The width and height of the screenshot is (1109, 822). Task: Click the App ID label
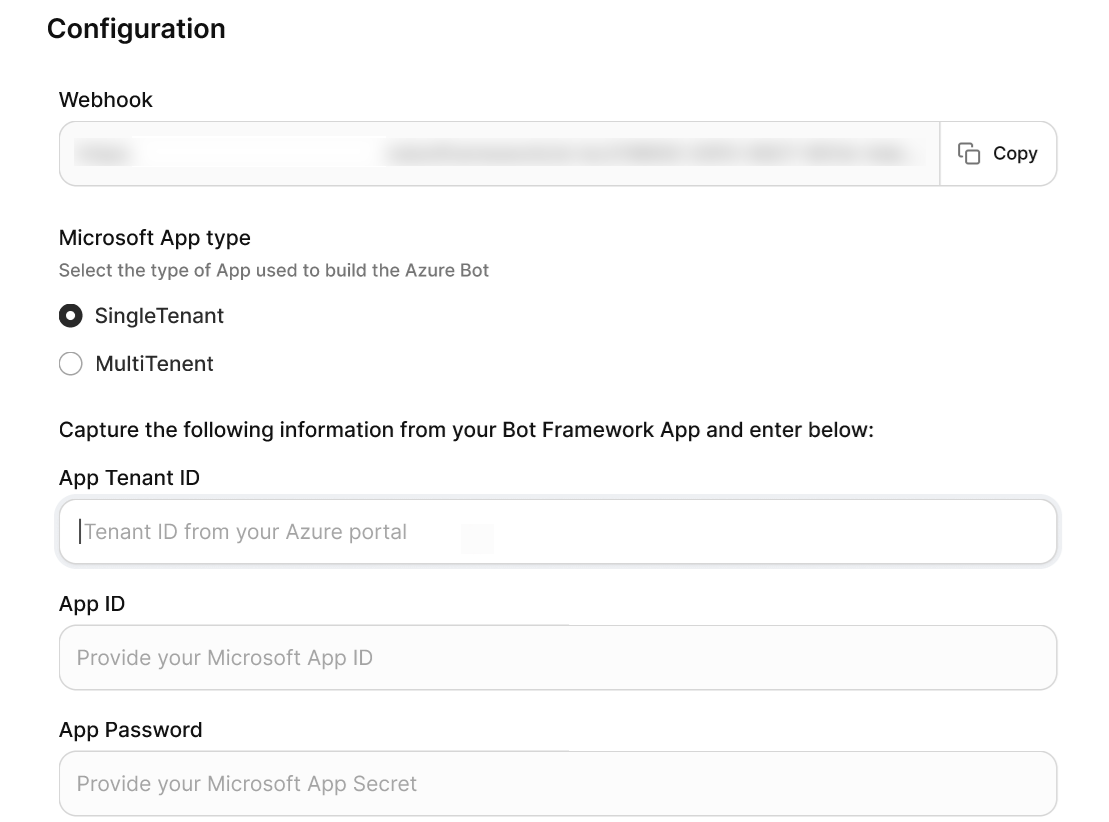click(x=92, y=604)
